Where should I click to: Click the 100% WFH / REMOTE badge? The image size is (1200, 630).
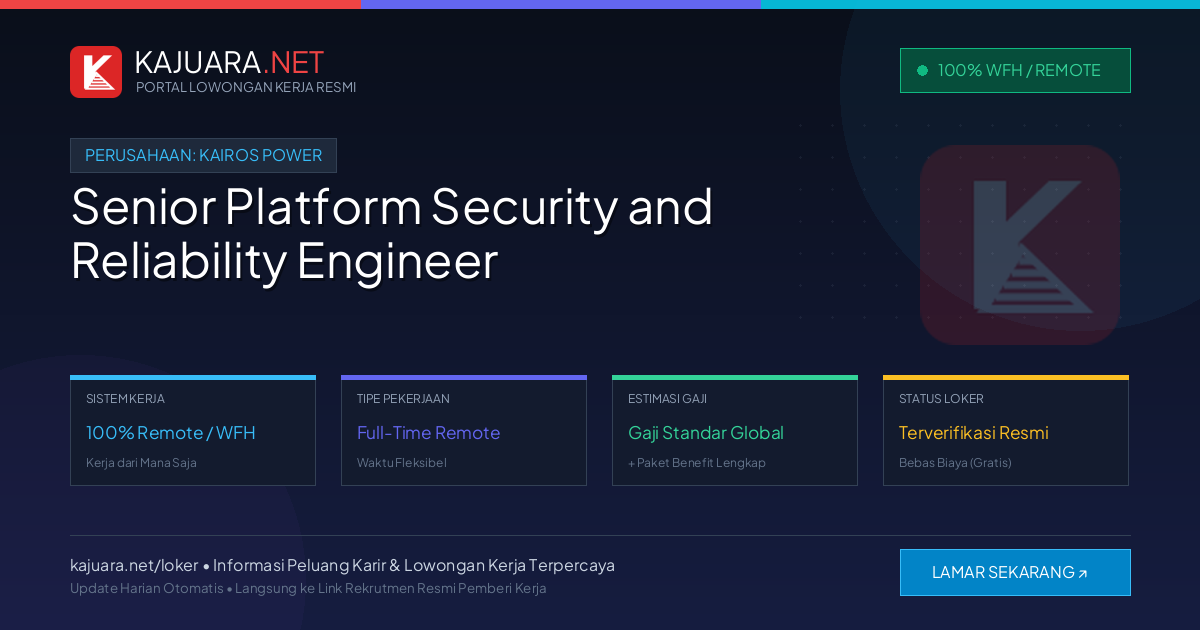(1015, 70)
